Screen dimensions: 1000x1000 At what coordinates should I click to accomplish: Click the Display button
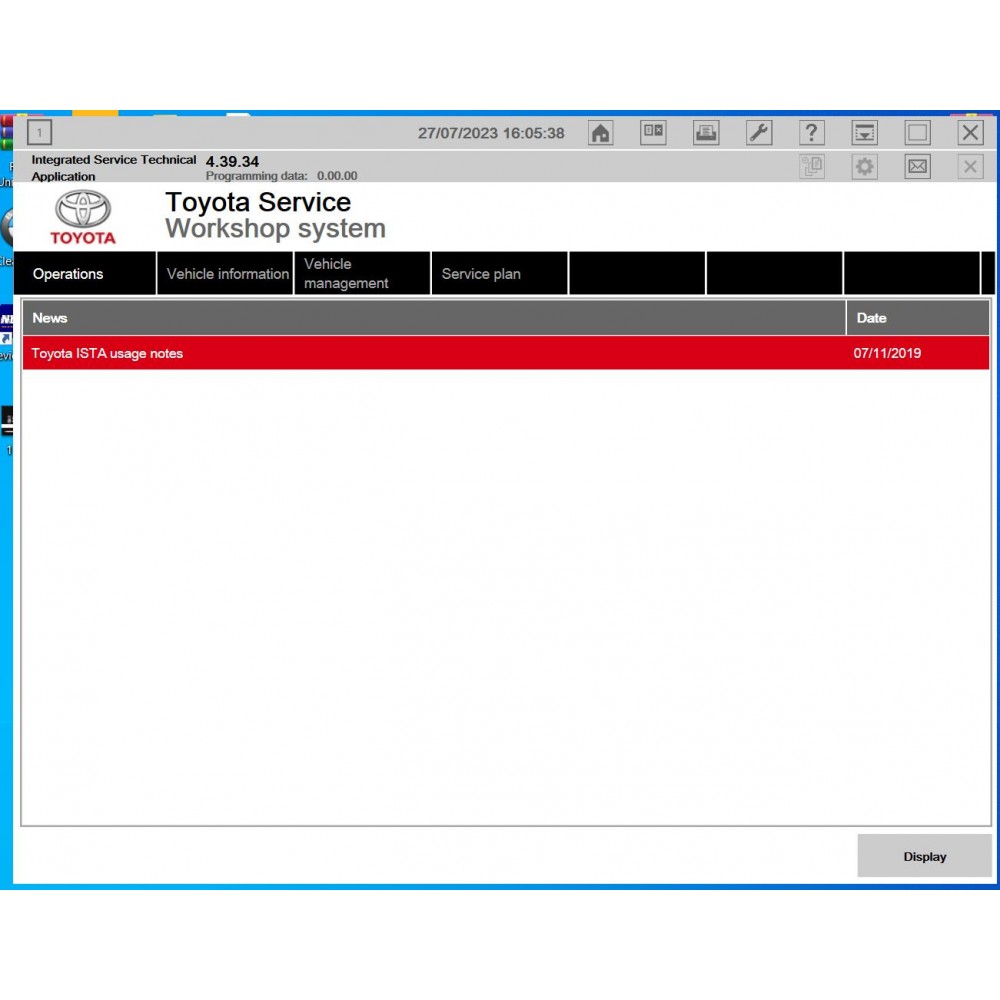pyautogui.click(x=923, y=856)
